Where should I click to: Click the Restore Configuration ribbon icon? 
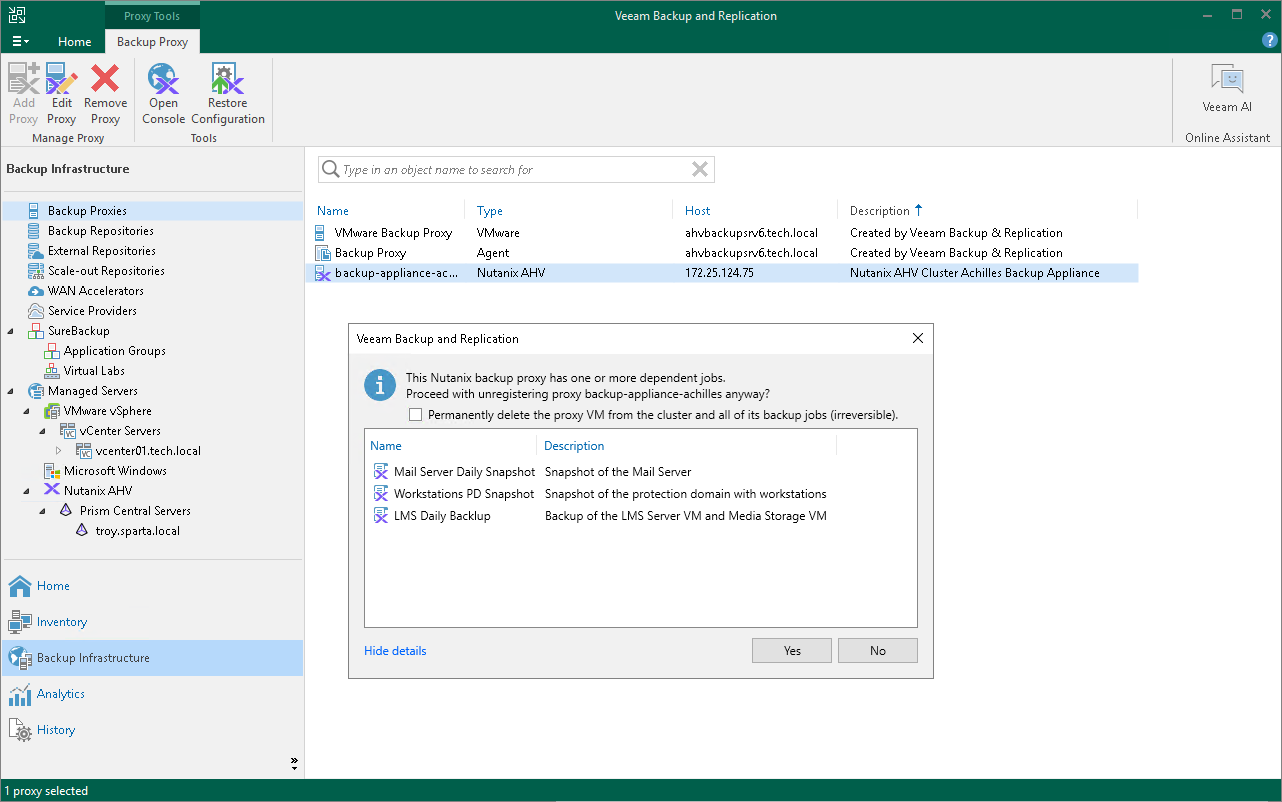(x=227, y=78)
